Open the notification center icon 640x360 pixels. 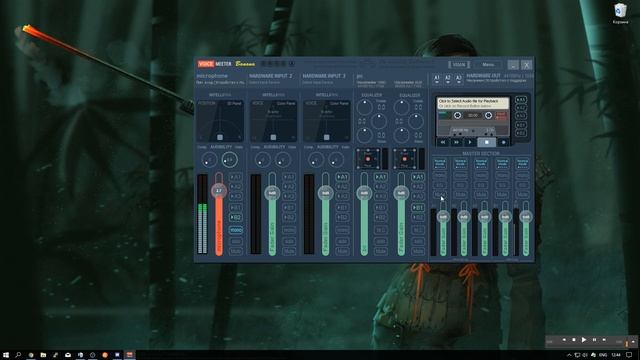(629, 355)
